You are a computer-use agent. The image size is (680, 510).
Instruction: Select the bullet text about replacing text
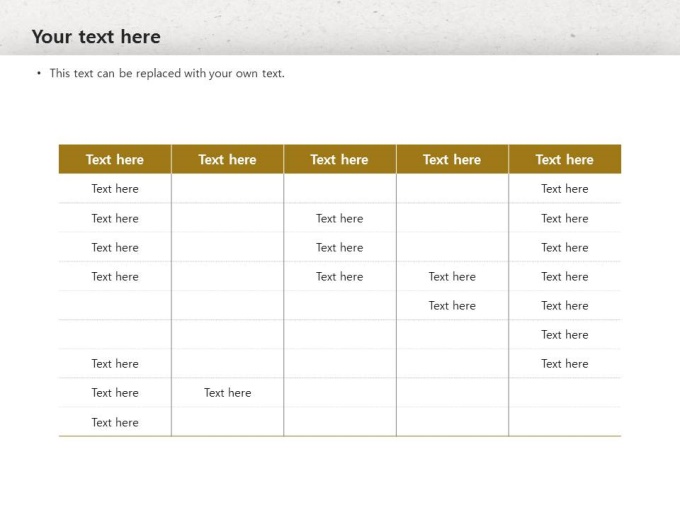pyautogui.click(x=167, y=73)
